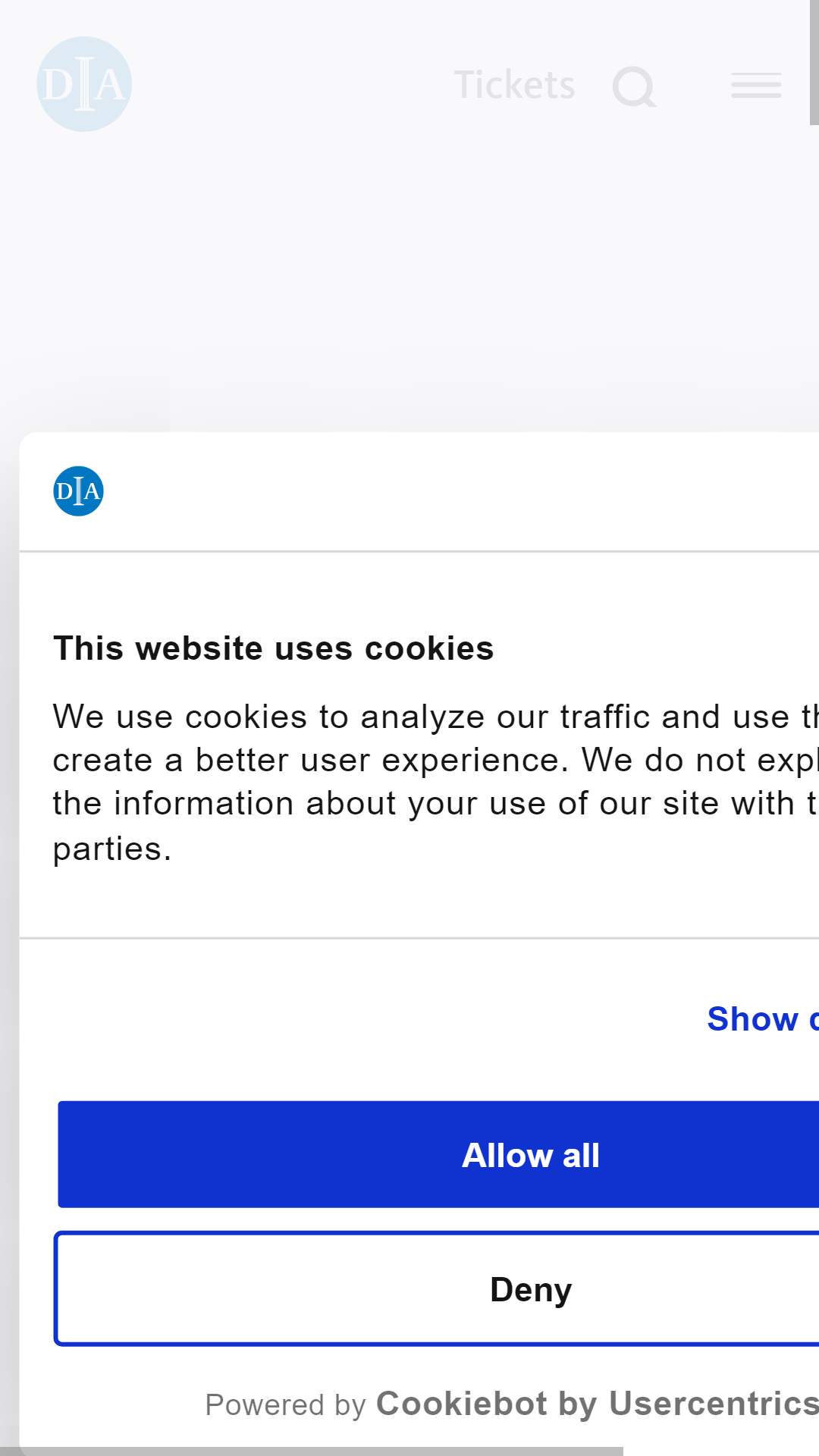The image size is (819, 1456).
Task: Click the 'This website uses cookies' heading
Action: point(273,648)
